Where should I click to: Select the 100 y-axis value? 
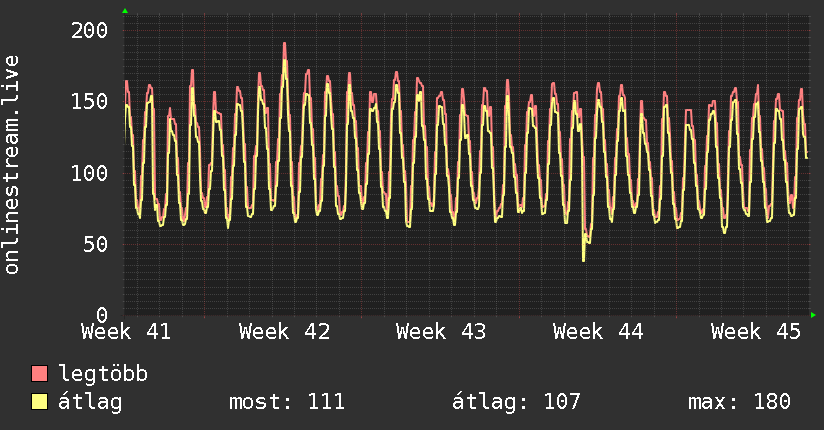pos(89,173)
